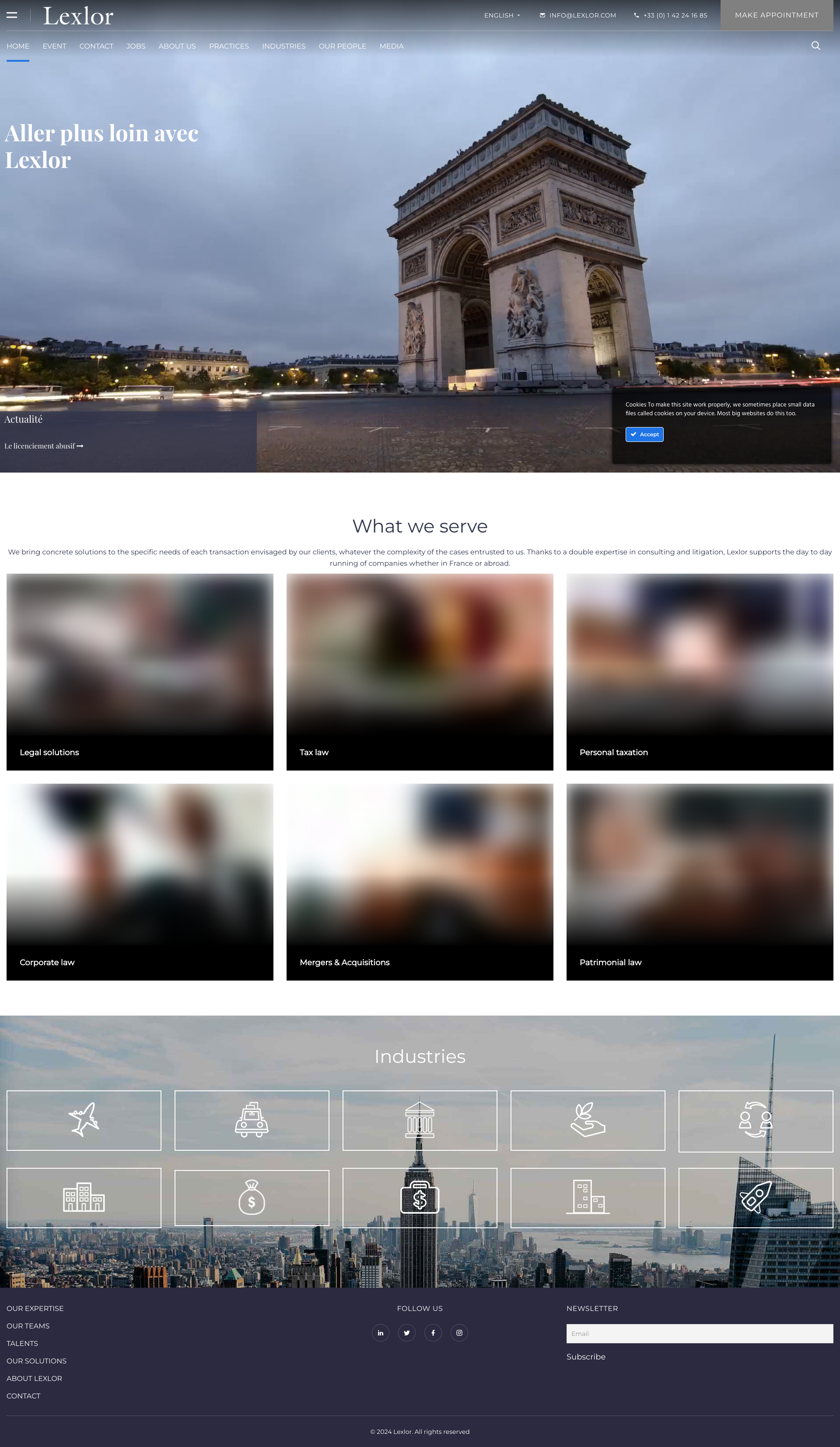Select the hand with plant industry icon
The height and width of the screenshot is (1447, 840).
click(x=588, y=1120)
